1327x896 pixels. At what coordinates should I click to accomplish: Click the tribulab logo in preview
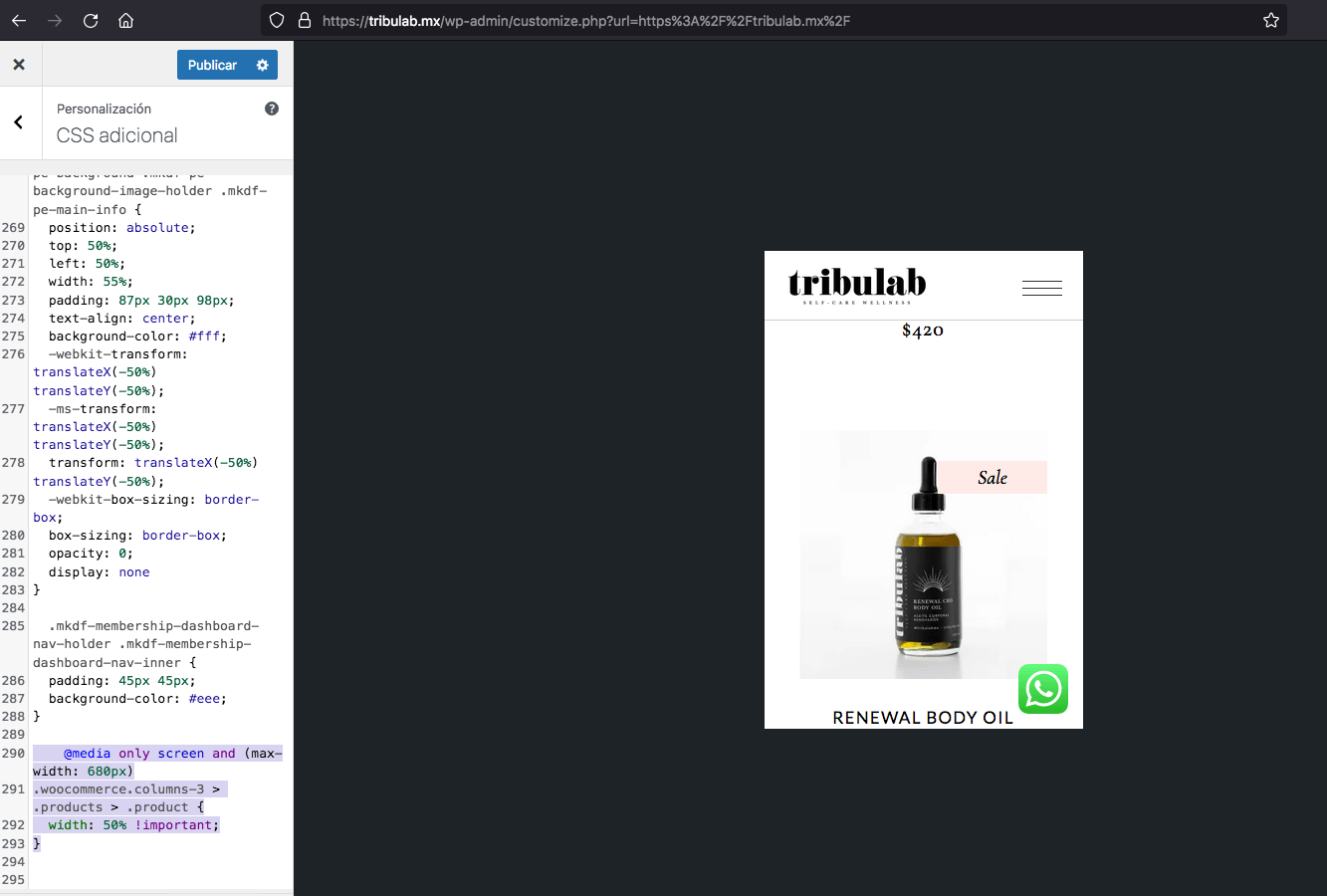[857, 286]
